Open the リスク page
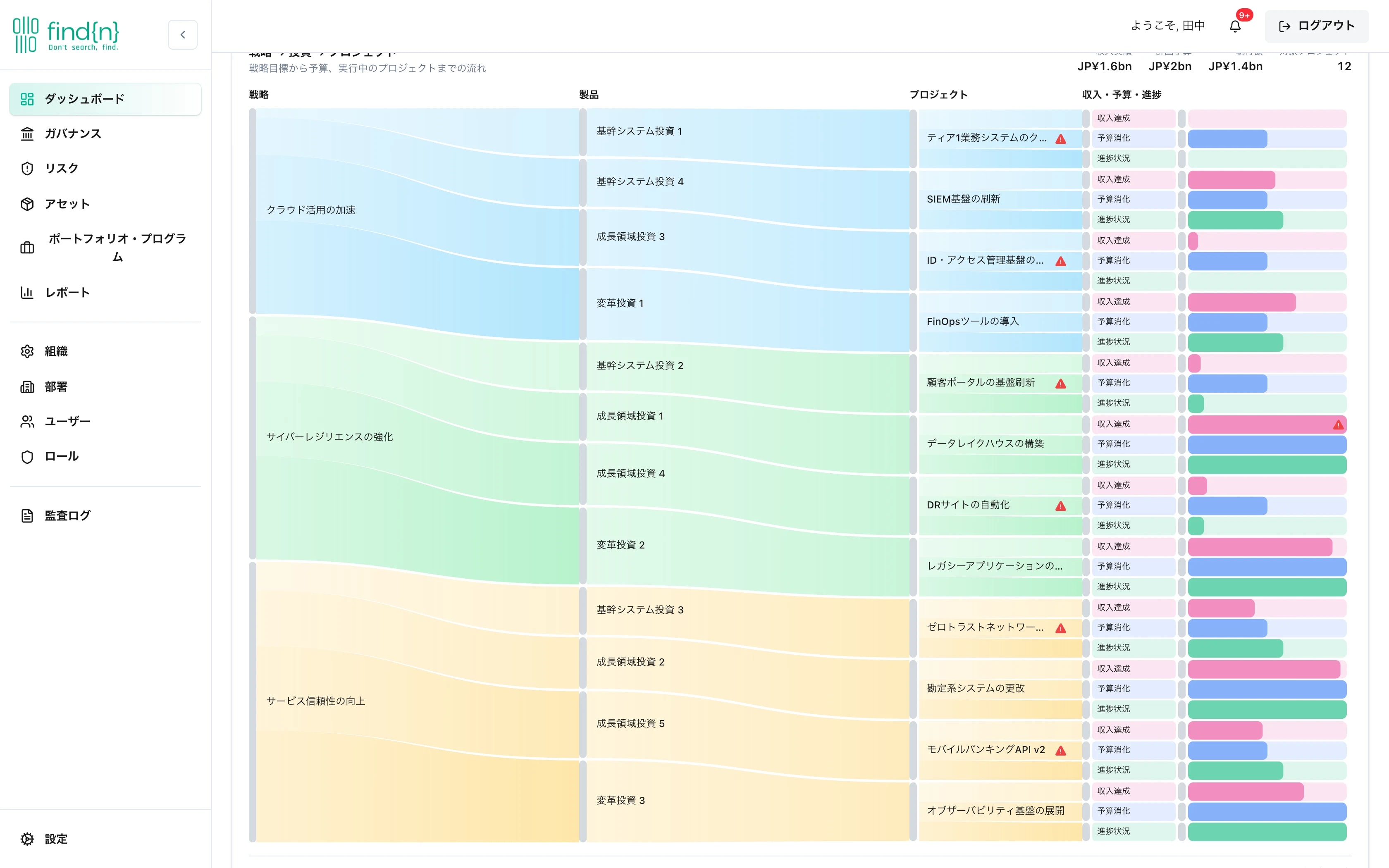The width and height of the screenshot is (1389, 868). click(105, 168)
